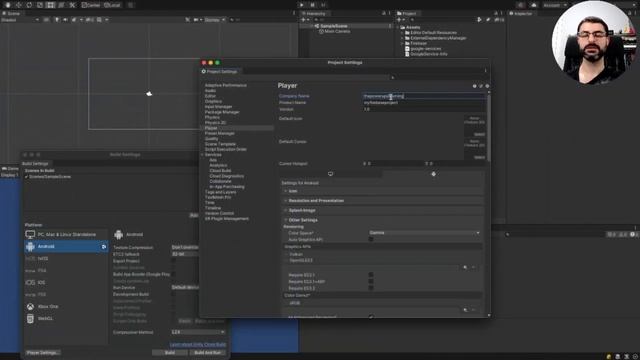
Task: Open the Account dropdown
Action: 554,5
